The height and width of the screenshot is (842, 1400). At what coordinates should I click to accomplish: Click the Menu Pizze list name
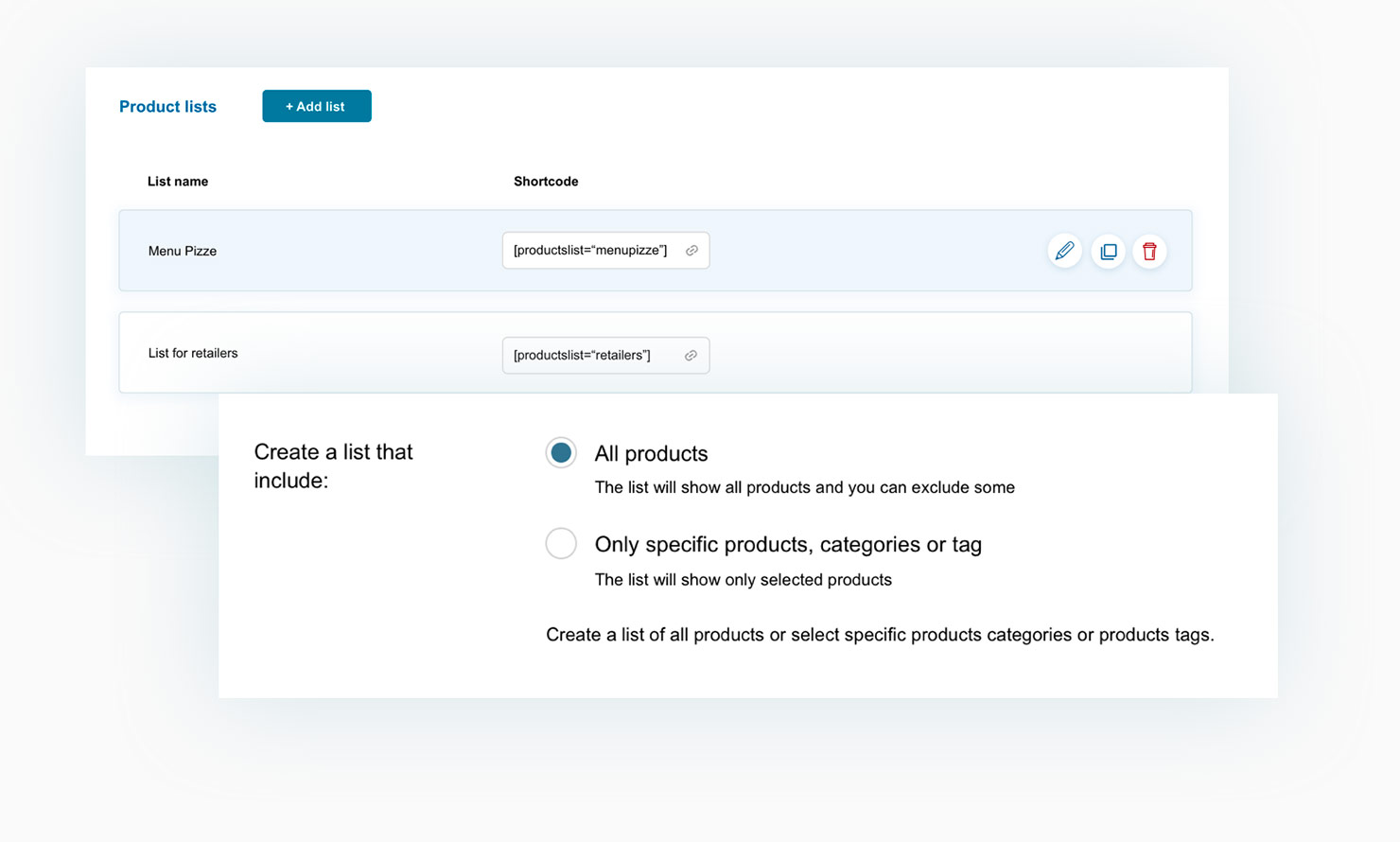click(183, 251)
